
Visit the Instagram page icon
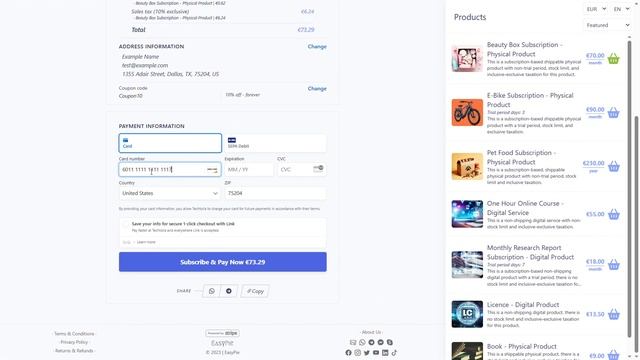[x=358, y=353]
